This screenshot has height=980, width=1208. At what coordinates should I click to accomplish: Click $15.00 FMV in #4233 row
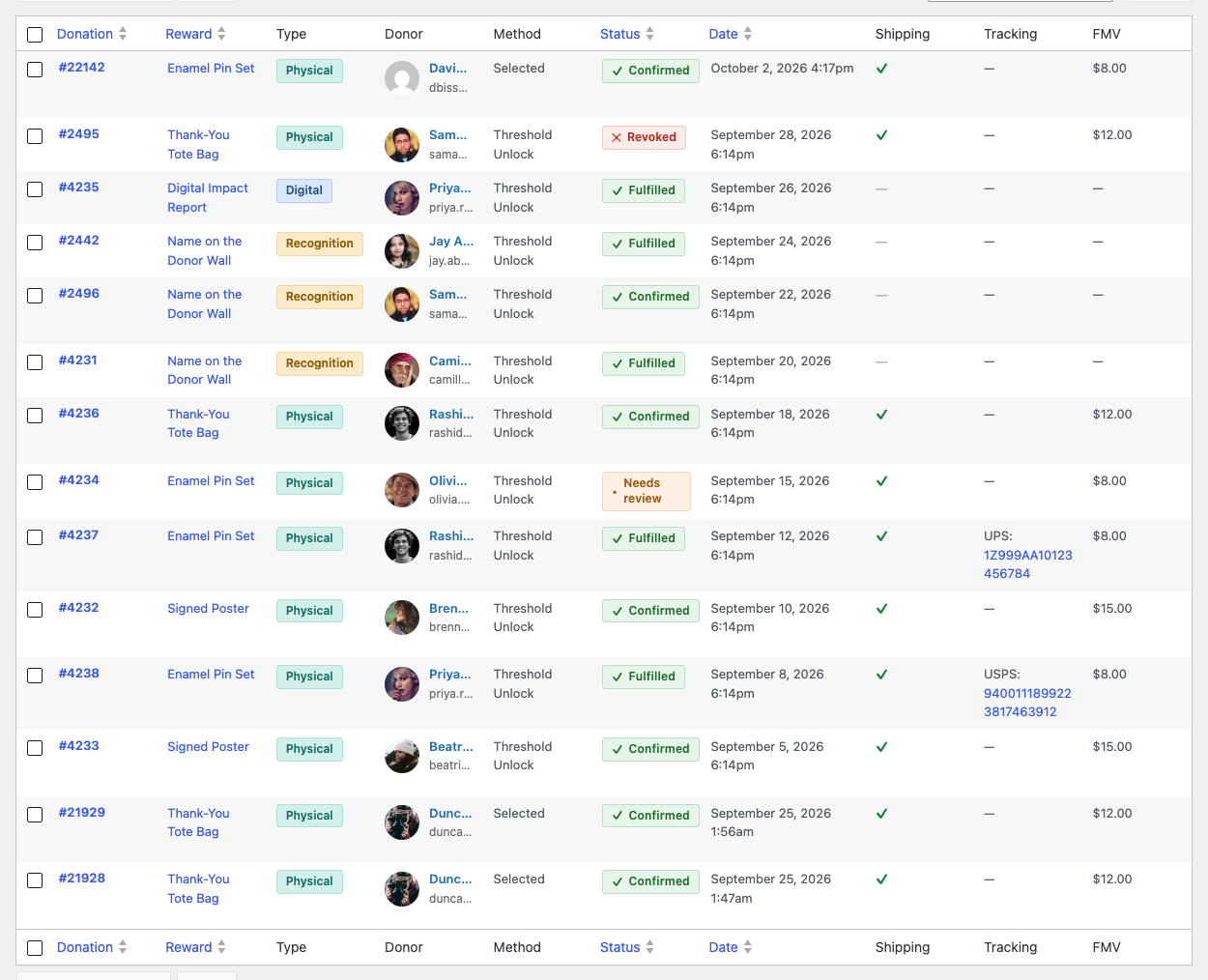(x=1112, y=747)
